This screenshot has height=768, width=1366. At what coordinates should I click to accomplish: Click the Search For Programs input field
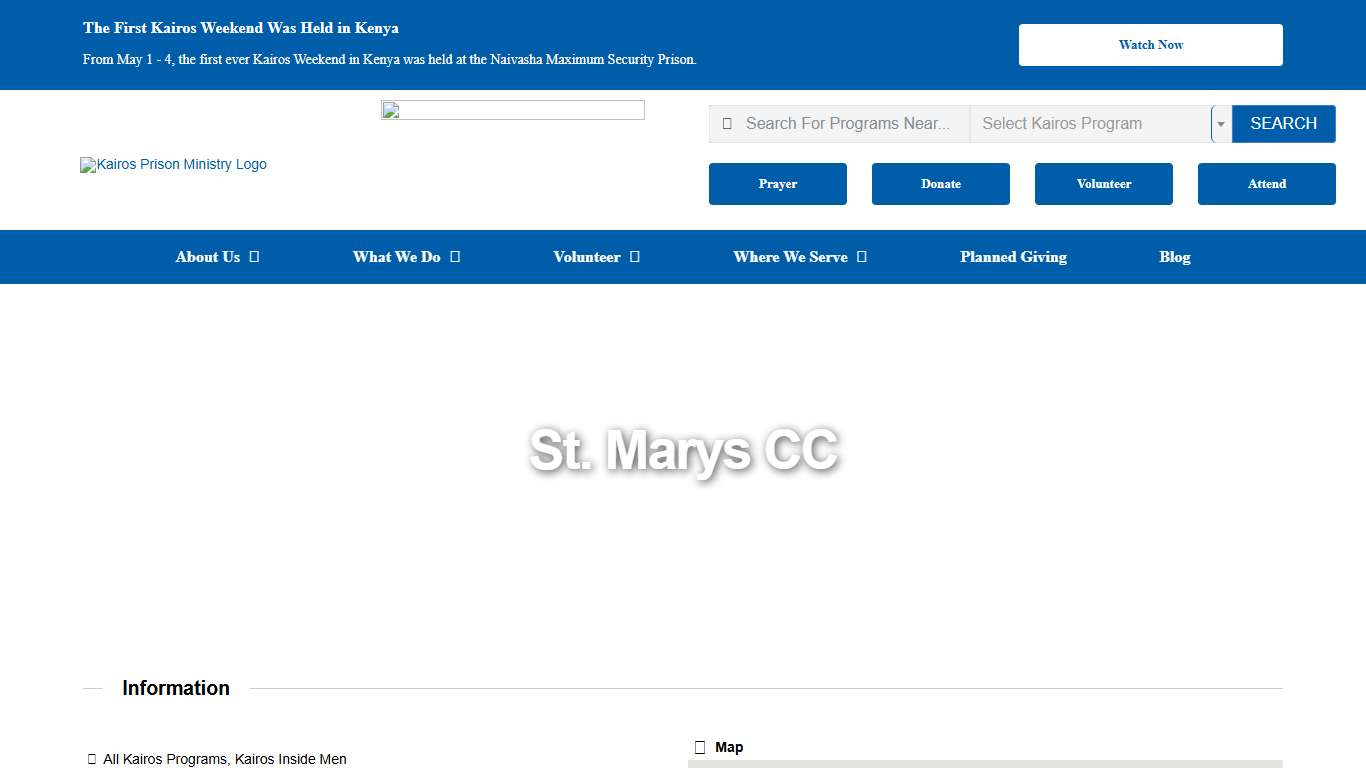(850, 123)
